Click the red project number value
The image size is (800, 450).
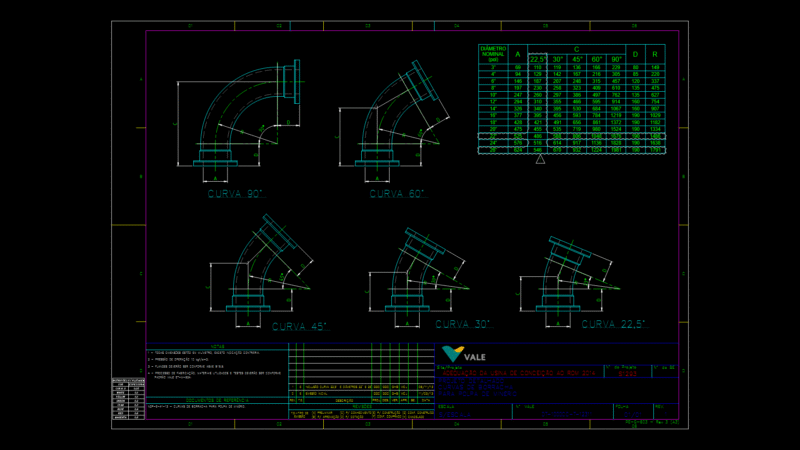click(x=627, y=373)
